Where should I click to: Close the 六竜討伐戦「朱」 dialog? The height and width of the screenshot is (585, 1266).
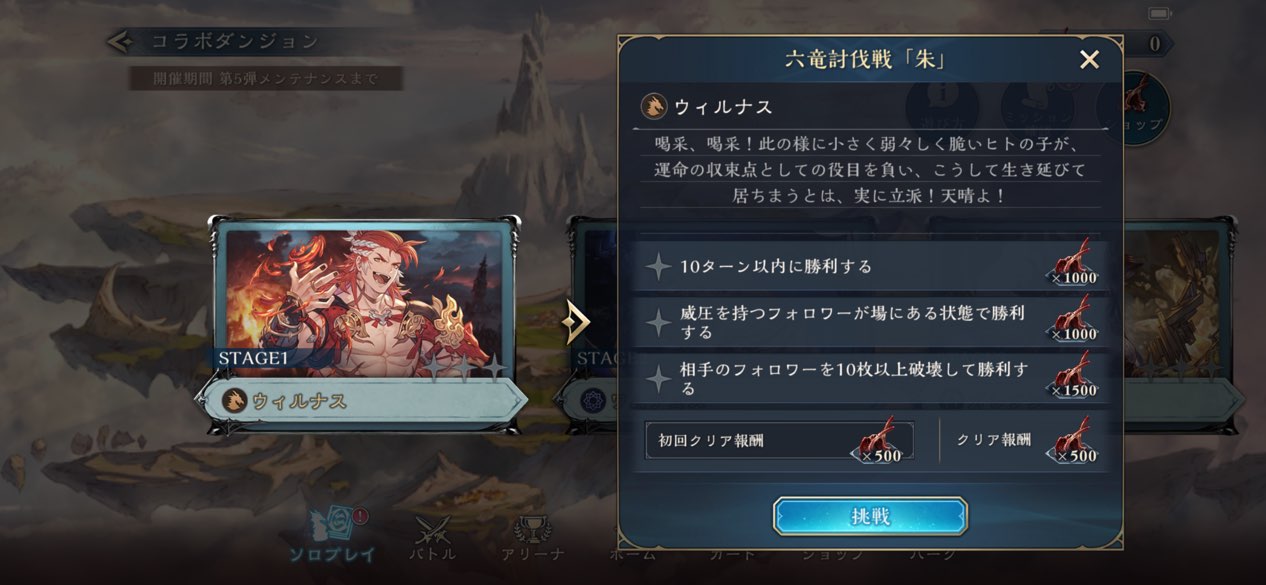tap(1089, 60)
